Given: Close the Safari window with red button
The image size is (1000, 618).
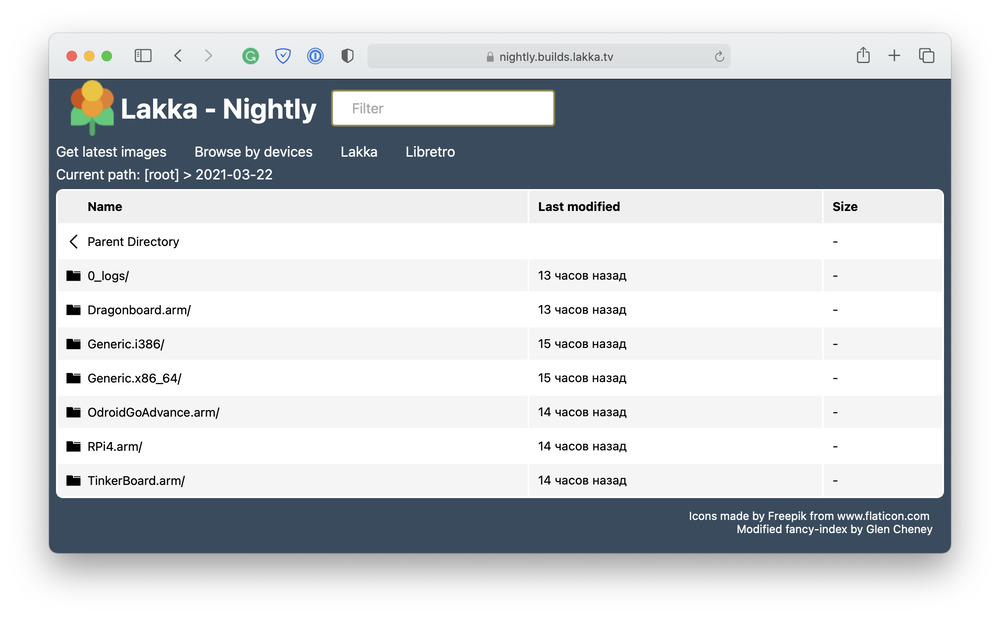Looking at the screenshot, I should click(x=72, y=56).
